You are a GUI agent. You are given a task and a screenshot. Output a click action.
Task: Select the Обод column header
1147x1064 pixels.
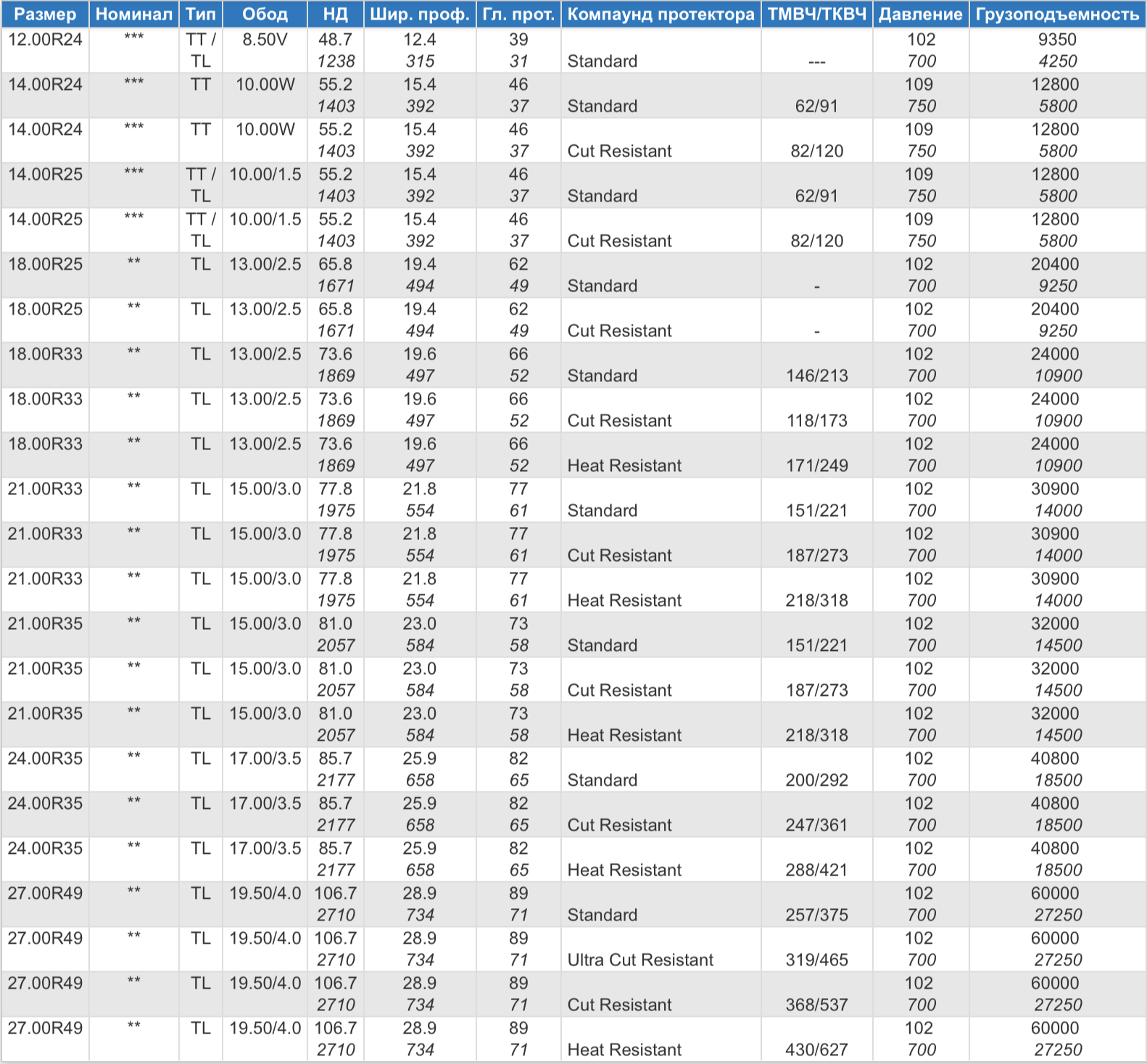coord(265,14)
